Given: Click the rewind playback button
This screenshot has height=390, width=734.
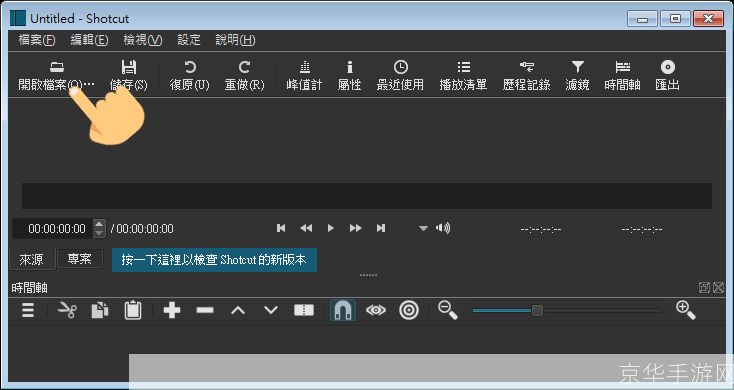Looking at the screenshot, I should [x=306, y=228].
